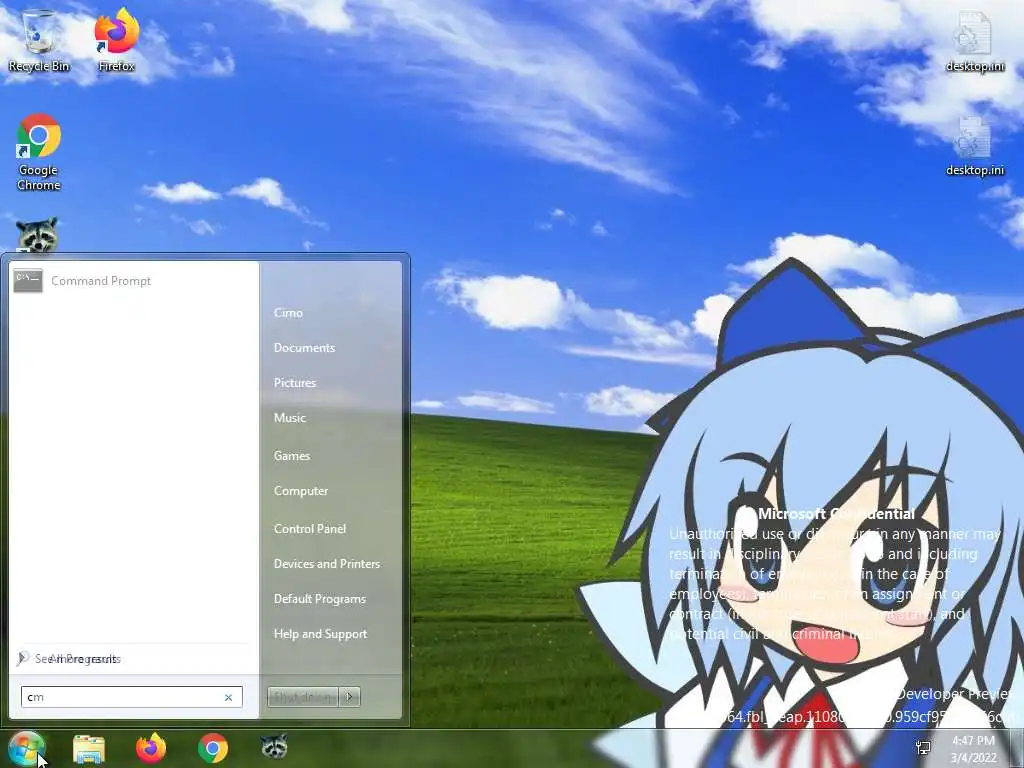Open Games from the Start menu

pos(291,456)
